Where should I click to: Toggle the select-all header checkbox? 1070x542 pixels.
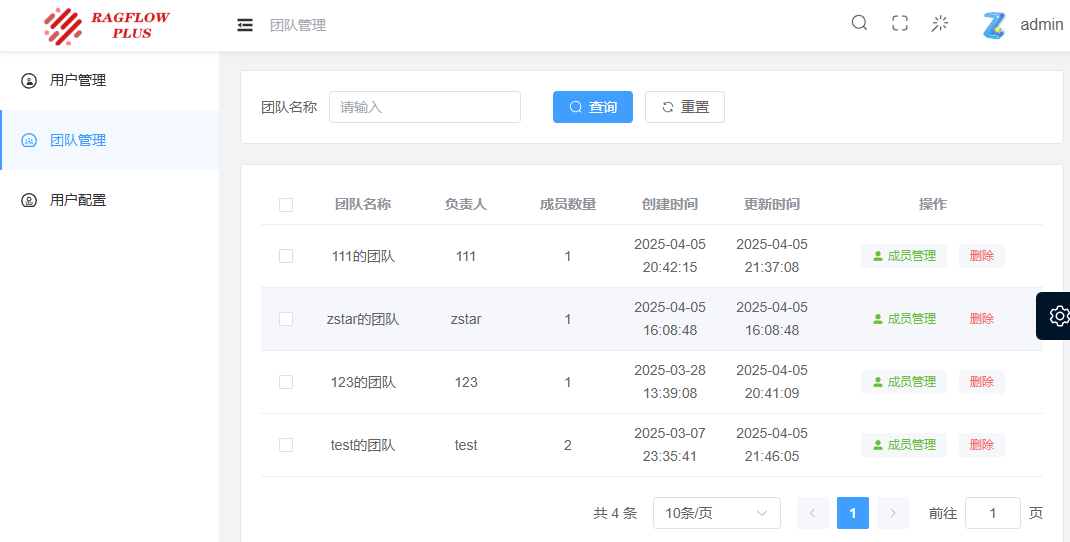coord(286,205)
